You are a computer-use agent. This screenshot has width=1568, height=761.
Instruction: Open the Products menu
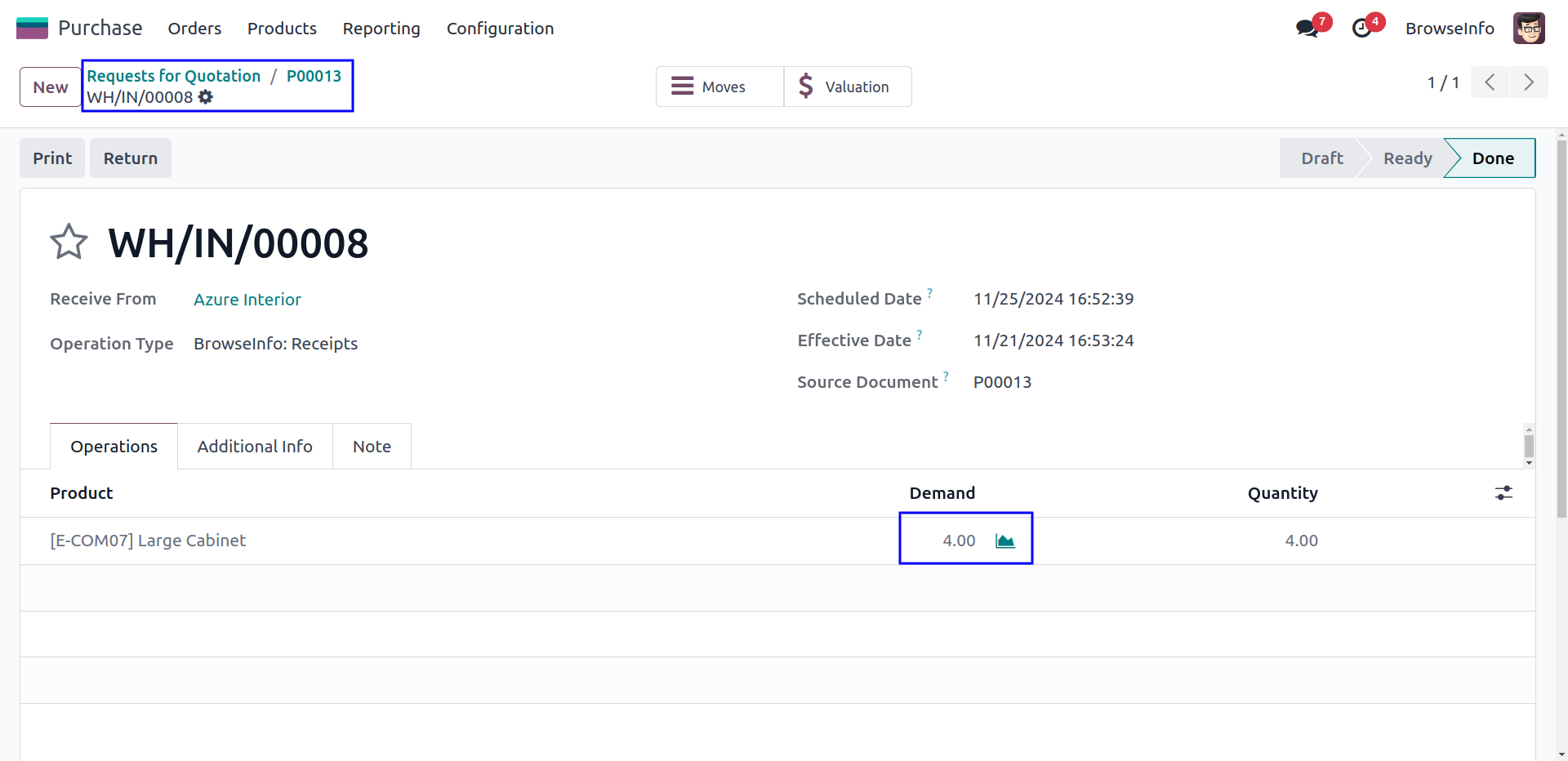[282, 29]
